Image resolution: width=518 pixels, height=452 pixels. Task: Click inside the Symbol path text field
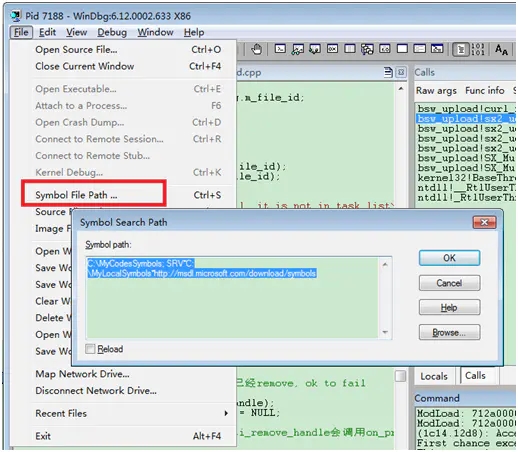click(233, 298)
